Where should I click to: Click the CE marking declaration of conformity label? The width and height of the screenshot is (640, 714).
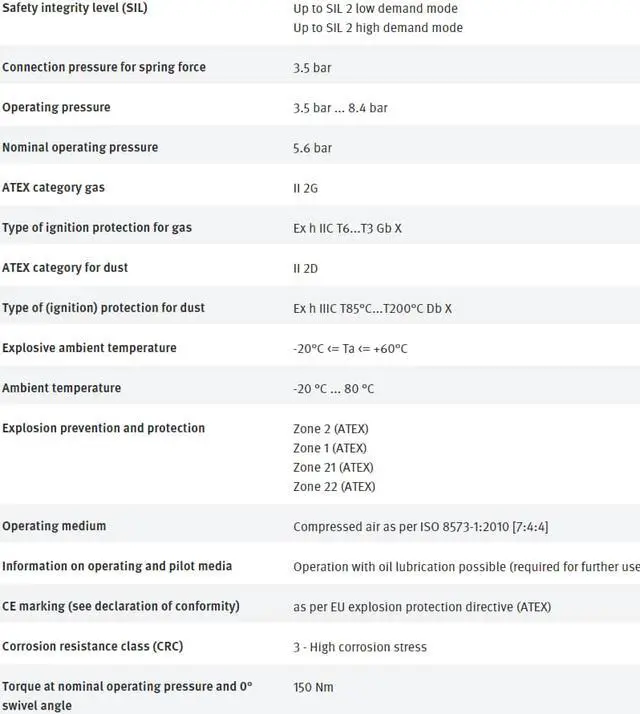tap(121, 606)
